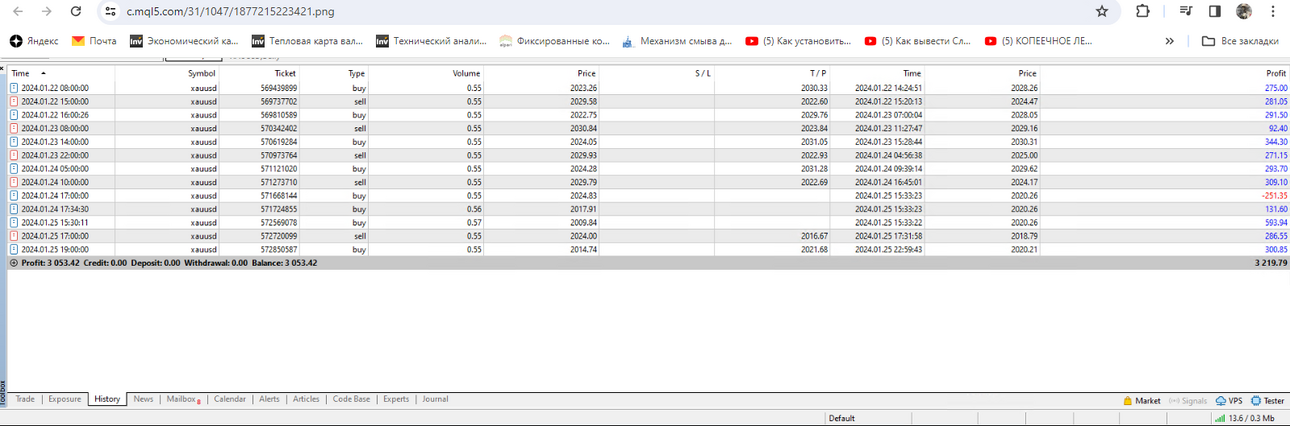This screenshot has width=1290, height=426.
Task: Switch to the Calendar tab
Action: click(x=229, y=399)
